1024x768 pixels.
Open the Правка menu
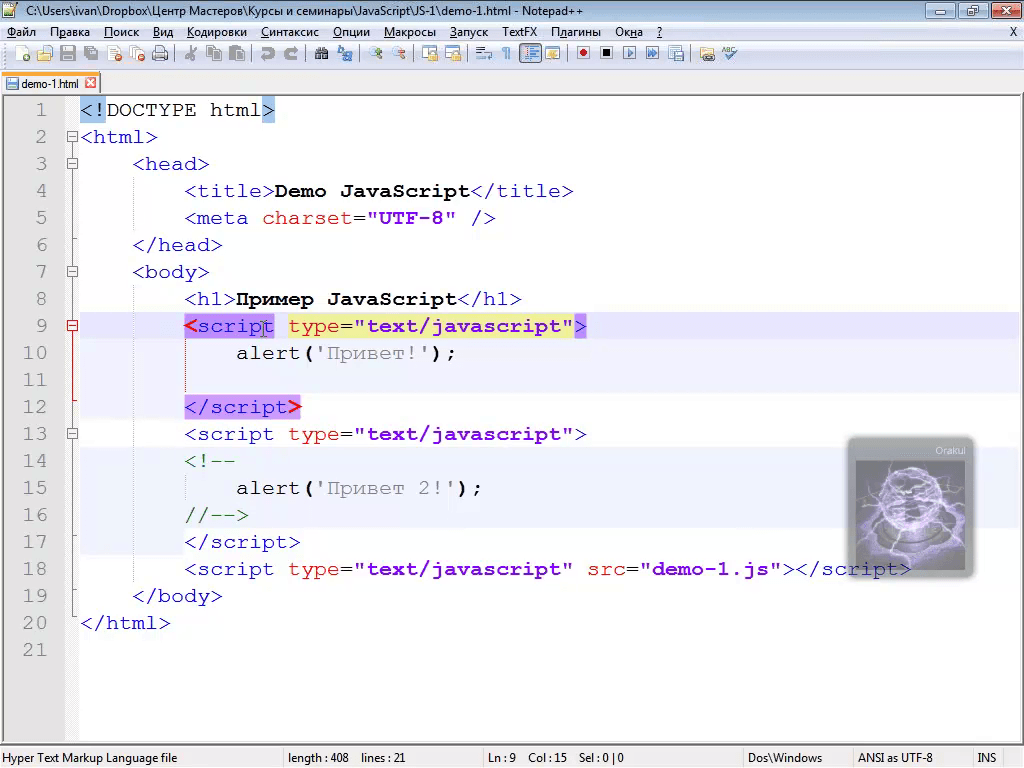click(70, 32)
